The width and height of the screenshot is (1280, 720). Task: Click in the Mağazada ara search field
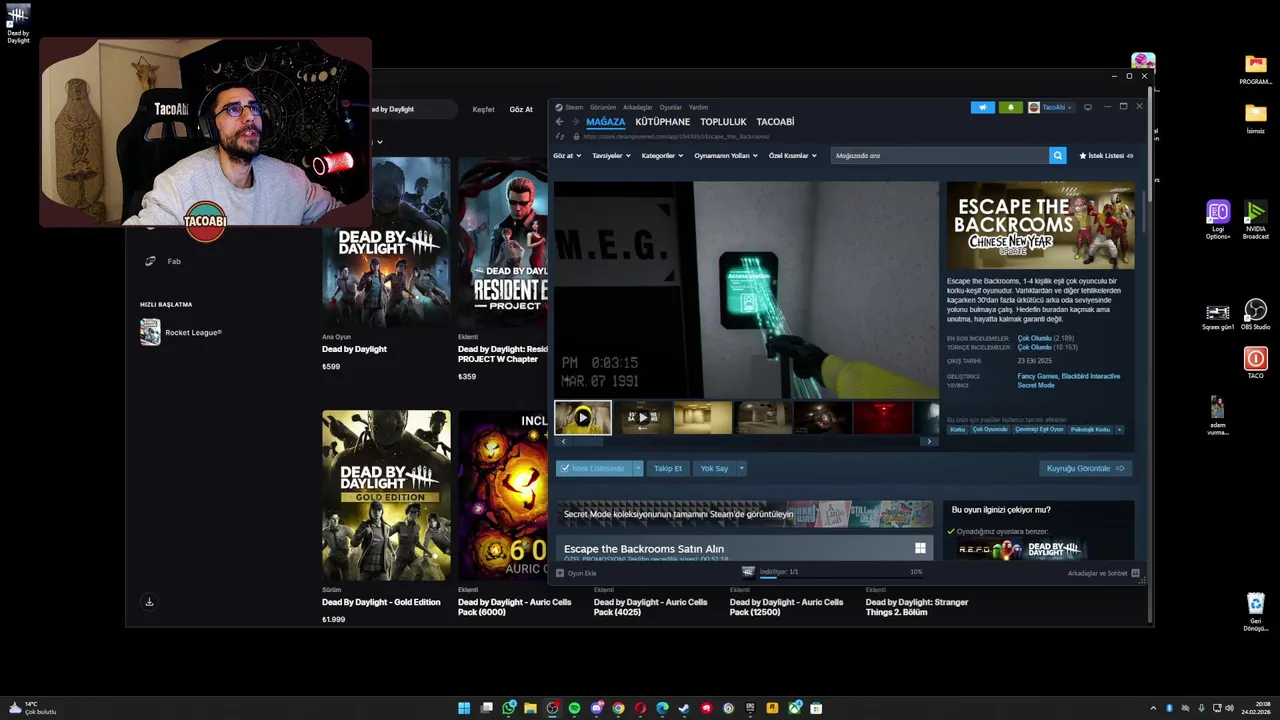939,155
